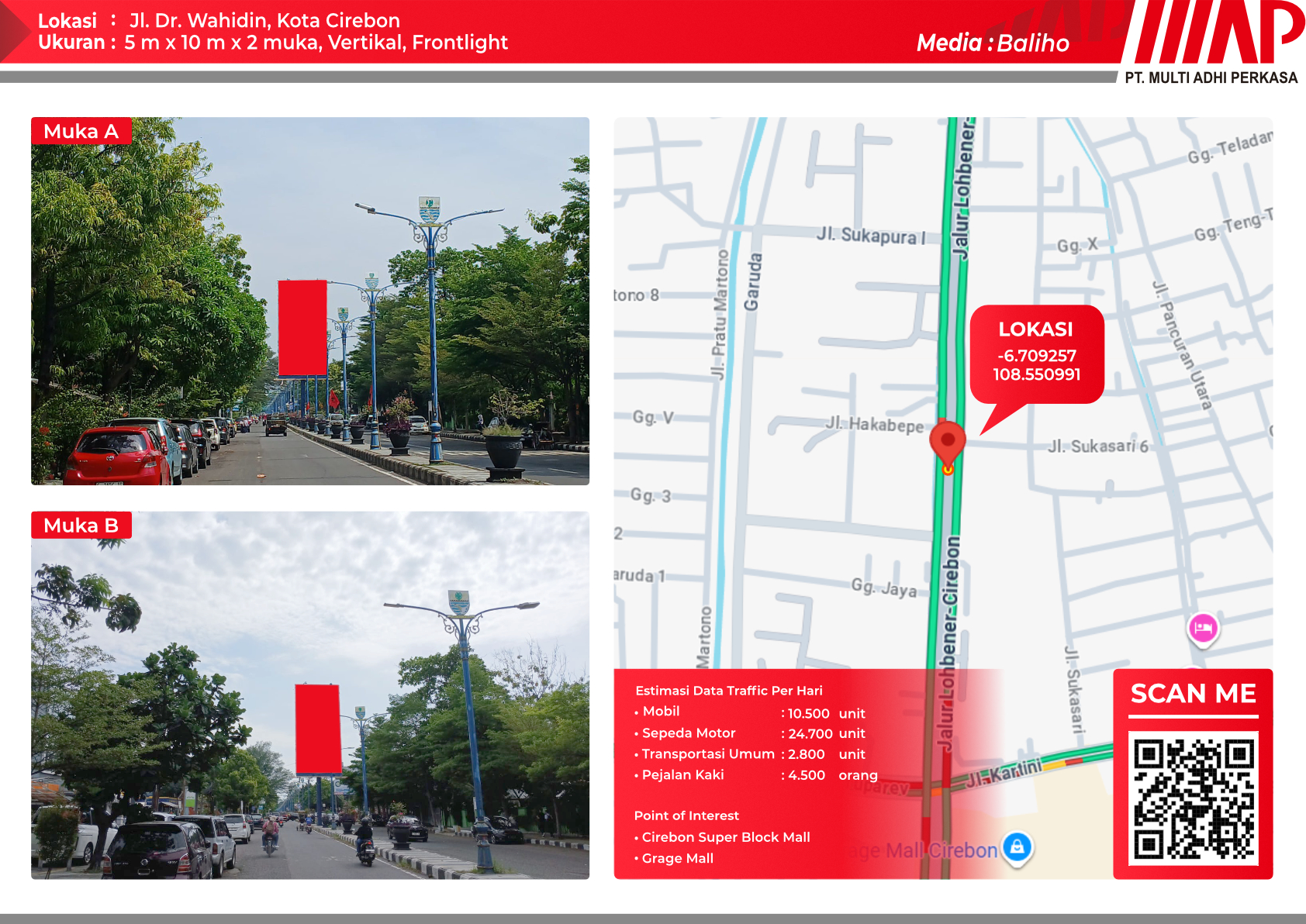The height and width of the screenshot is (924, 1306).
Task: Select the Ukuran size specification line
Action: click(x=273, y=43)
